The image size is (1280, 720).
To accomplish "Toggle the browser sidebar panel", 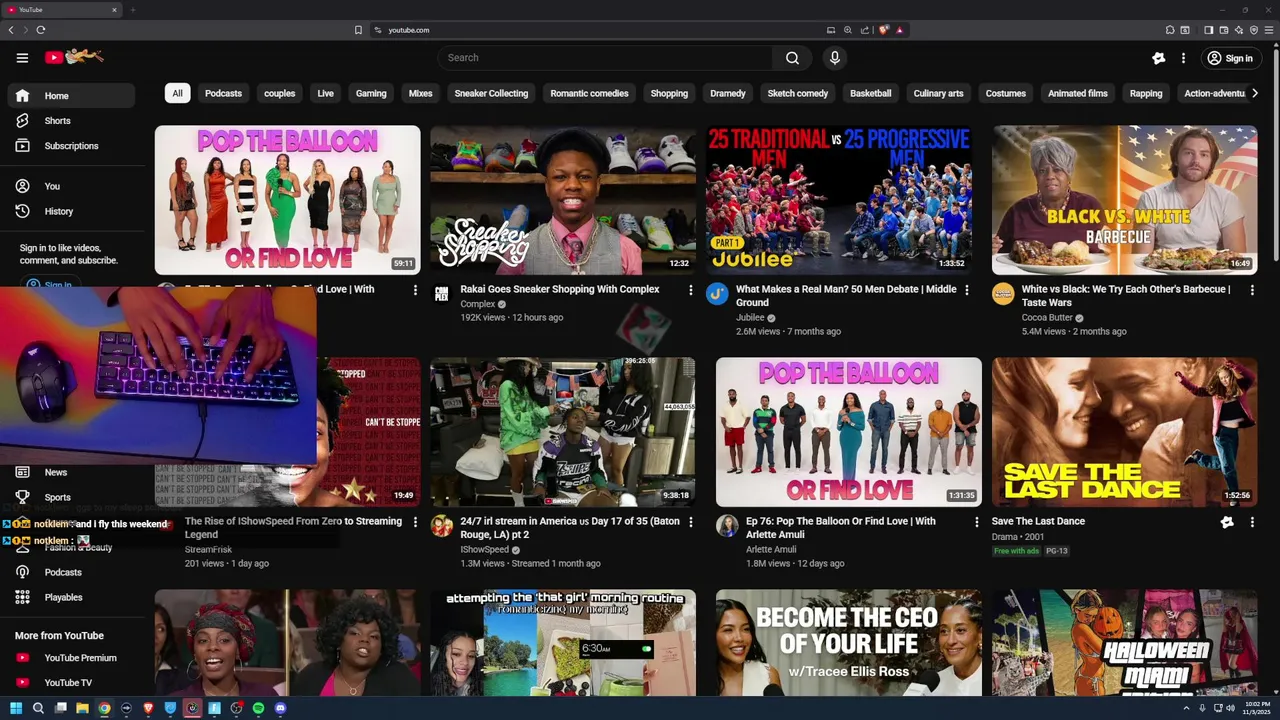I will [x=1208, y=30].
